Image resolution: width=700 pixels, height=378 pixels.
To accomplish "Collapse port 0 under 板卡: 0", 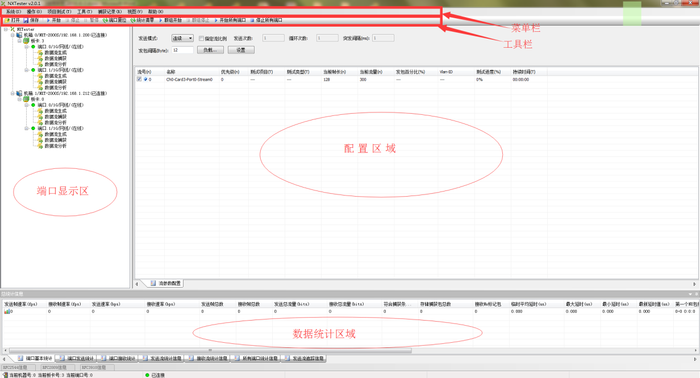I will point(26,105).
